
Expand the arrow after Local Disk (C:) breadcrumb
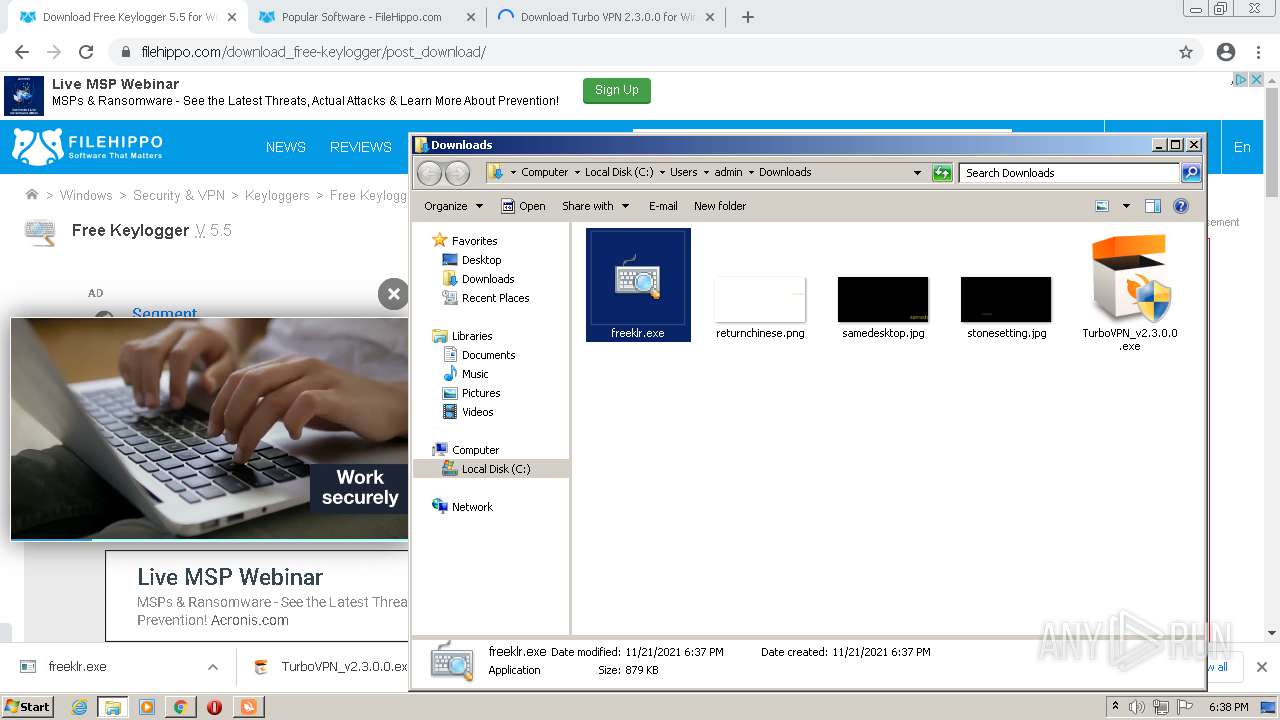pos(662,172)
